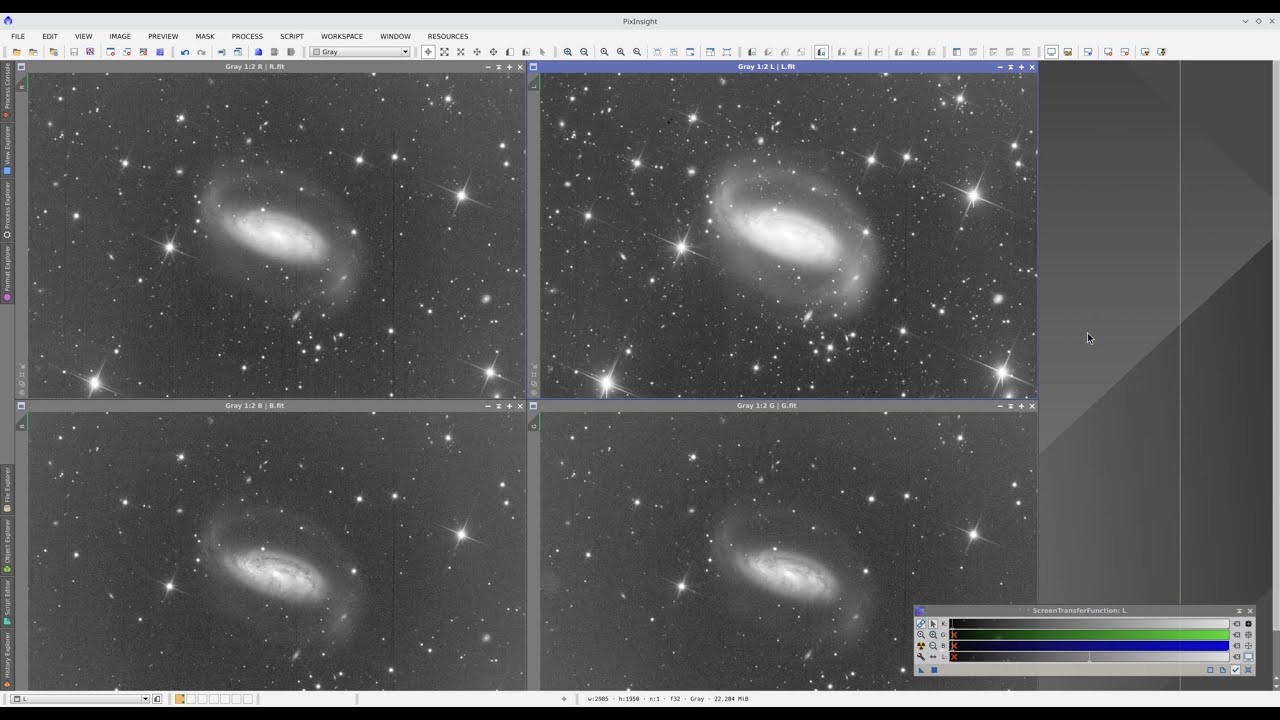Click STF new instance triangle icon

(921, 670)
